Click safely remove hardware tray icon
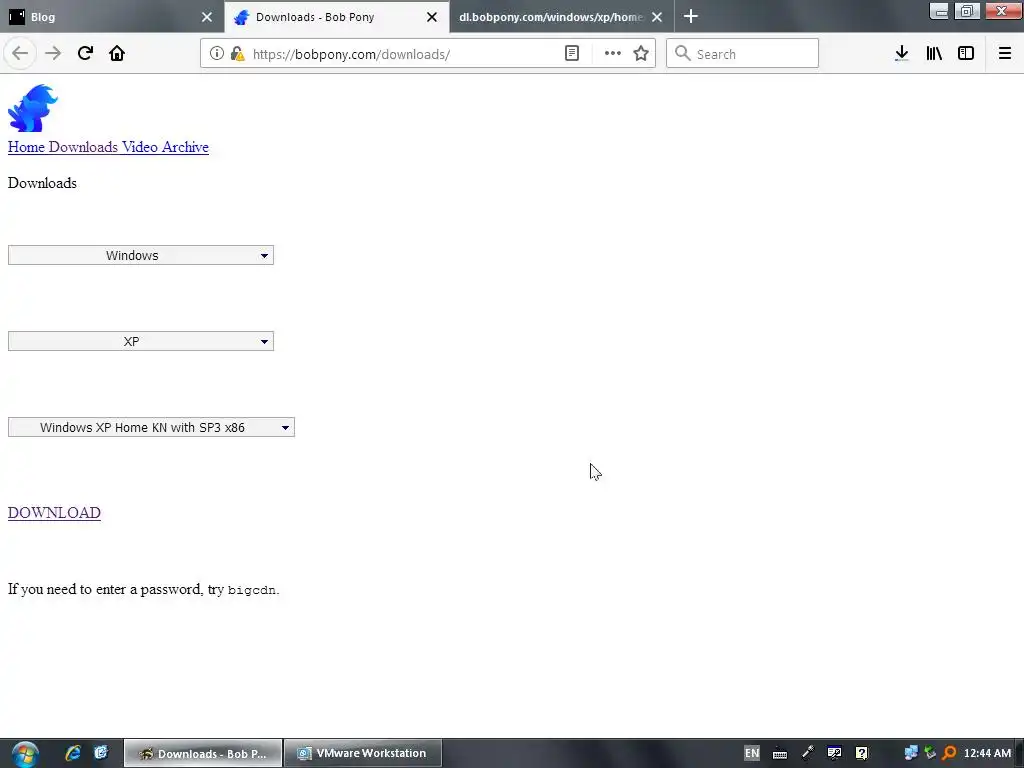The image size is (1024, 768). pyautogui.click(x=931, y=753)
